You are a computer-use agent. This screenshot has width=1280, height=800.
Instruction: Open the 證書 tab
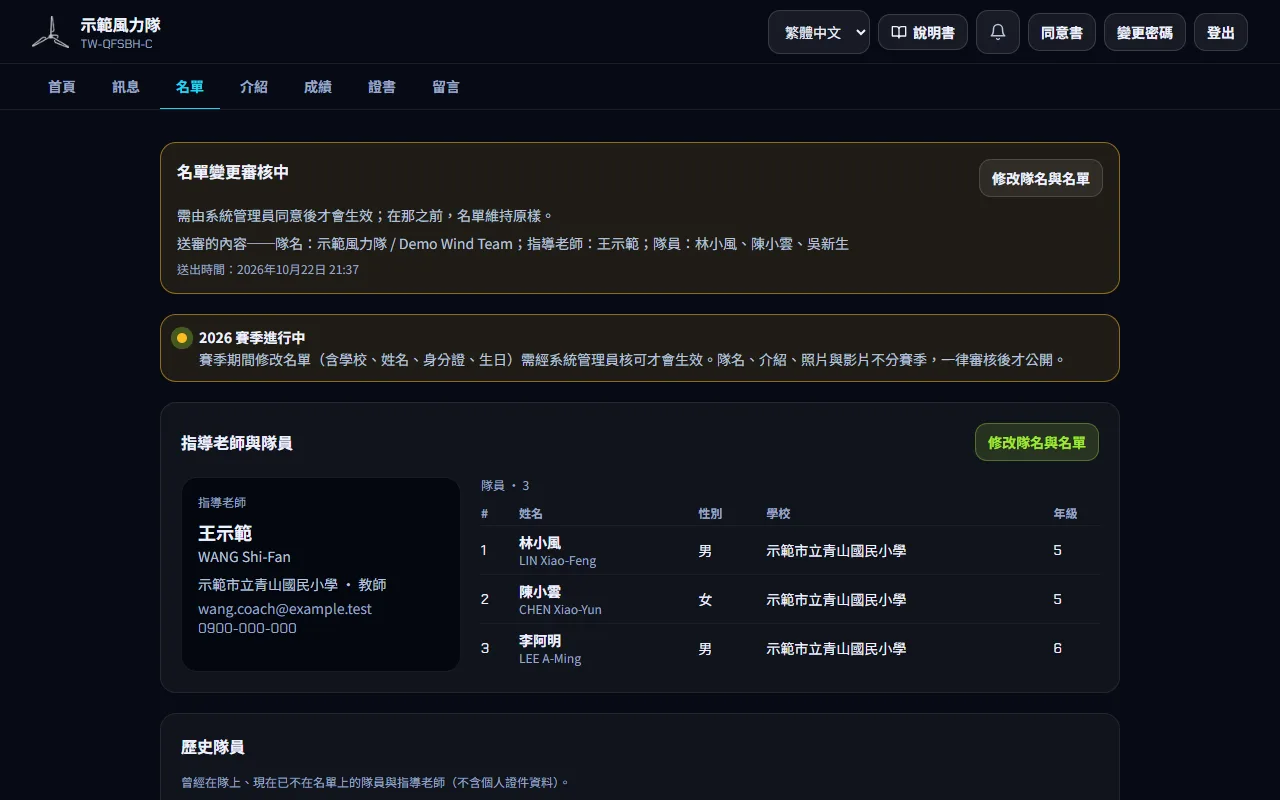382,87
